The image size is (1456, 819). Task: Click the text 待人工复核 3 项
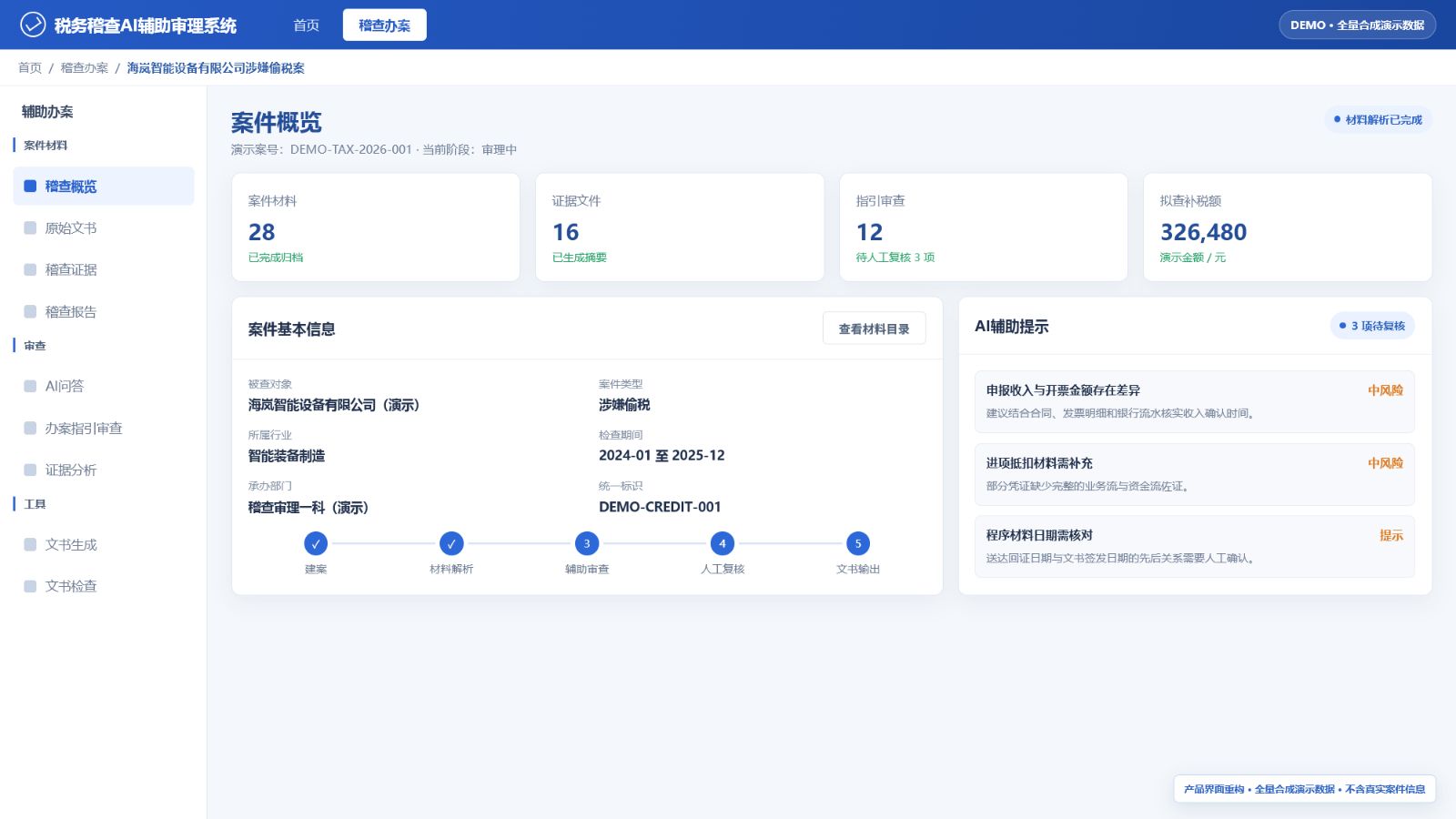point(895,258)
